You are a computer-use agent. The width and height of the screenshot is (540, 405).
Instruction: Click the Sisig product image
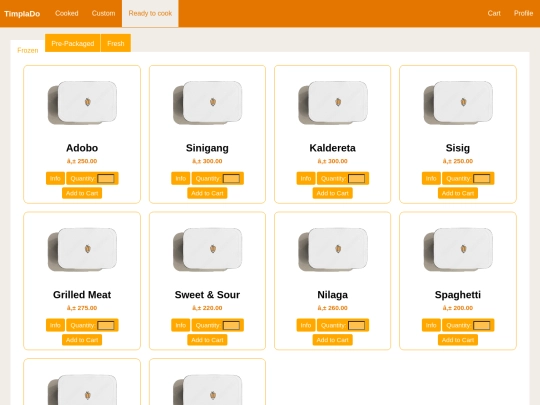tap(458, 103)
